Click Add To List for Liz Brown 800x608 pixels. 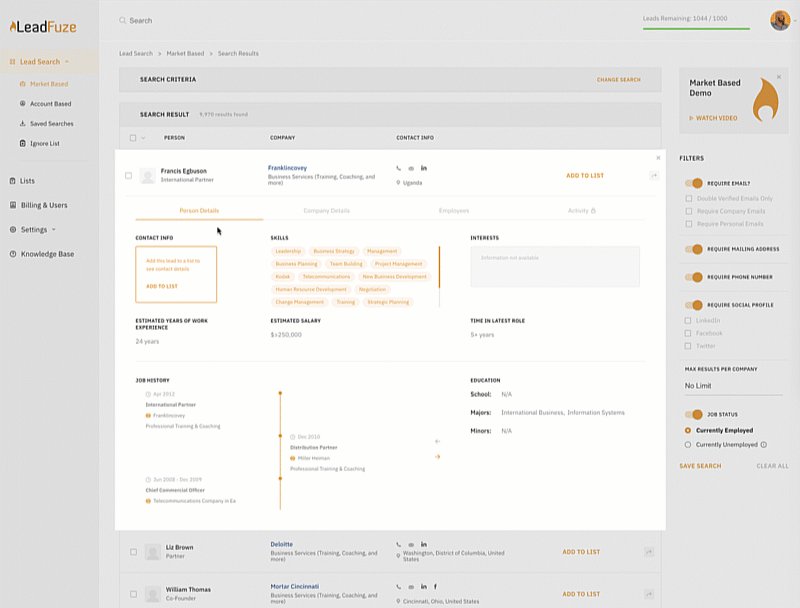tap(581, 552)
